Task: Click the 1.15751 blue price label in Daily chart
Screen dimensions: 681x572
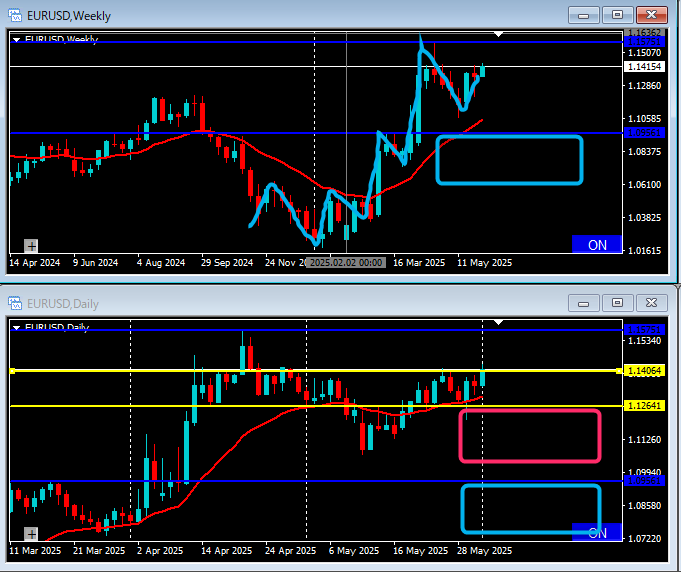Action: click(645, 330)
